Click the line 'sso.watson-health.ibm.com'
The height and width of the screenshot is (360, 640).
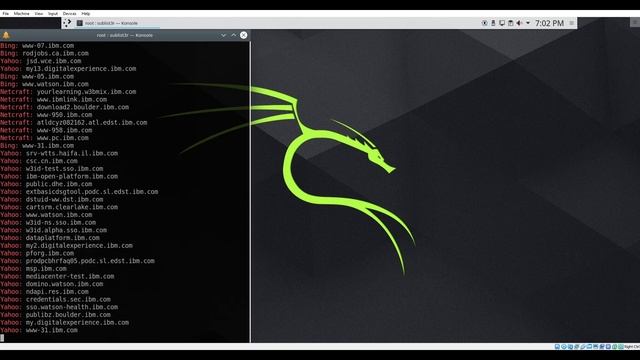point(59,307)
